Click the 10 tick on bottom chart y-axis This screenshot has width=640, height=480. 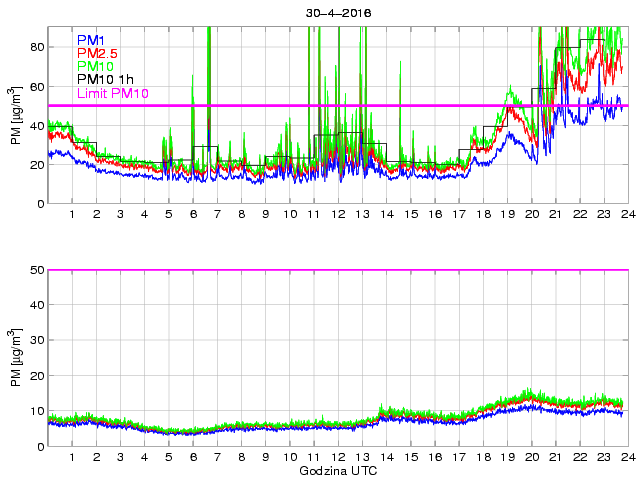point(37,412)
